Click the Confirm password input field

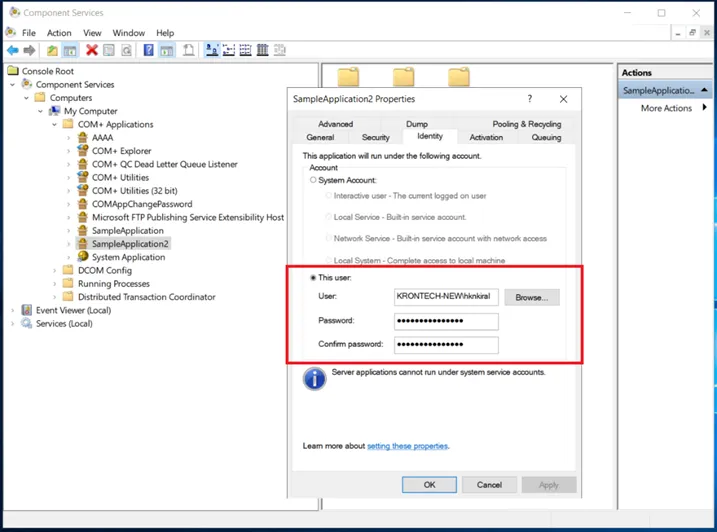tap(446, 345)
